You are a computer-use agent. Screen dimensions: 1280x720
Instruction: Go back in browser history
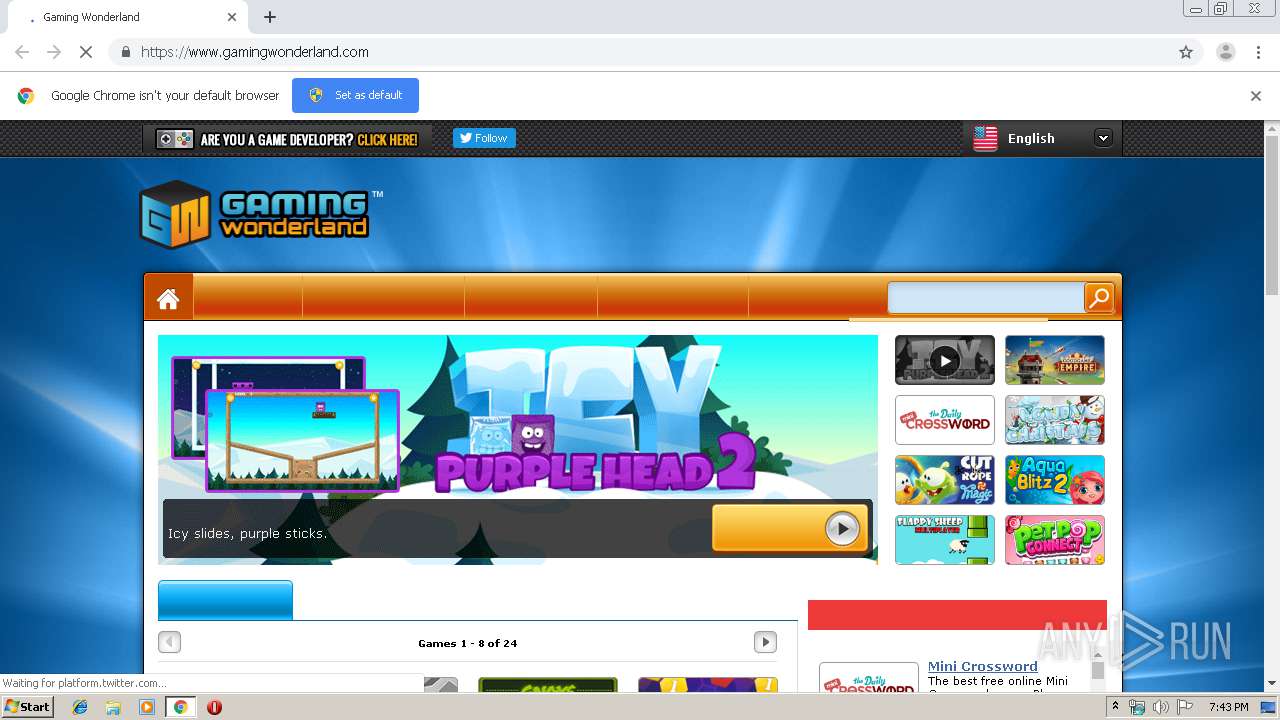point(22,52)
